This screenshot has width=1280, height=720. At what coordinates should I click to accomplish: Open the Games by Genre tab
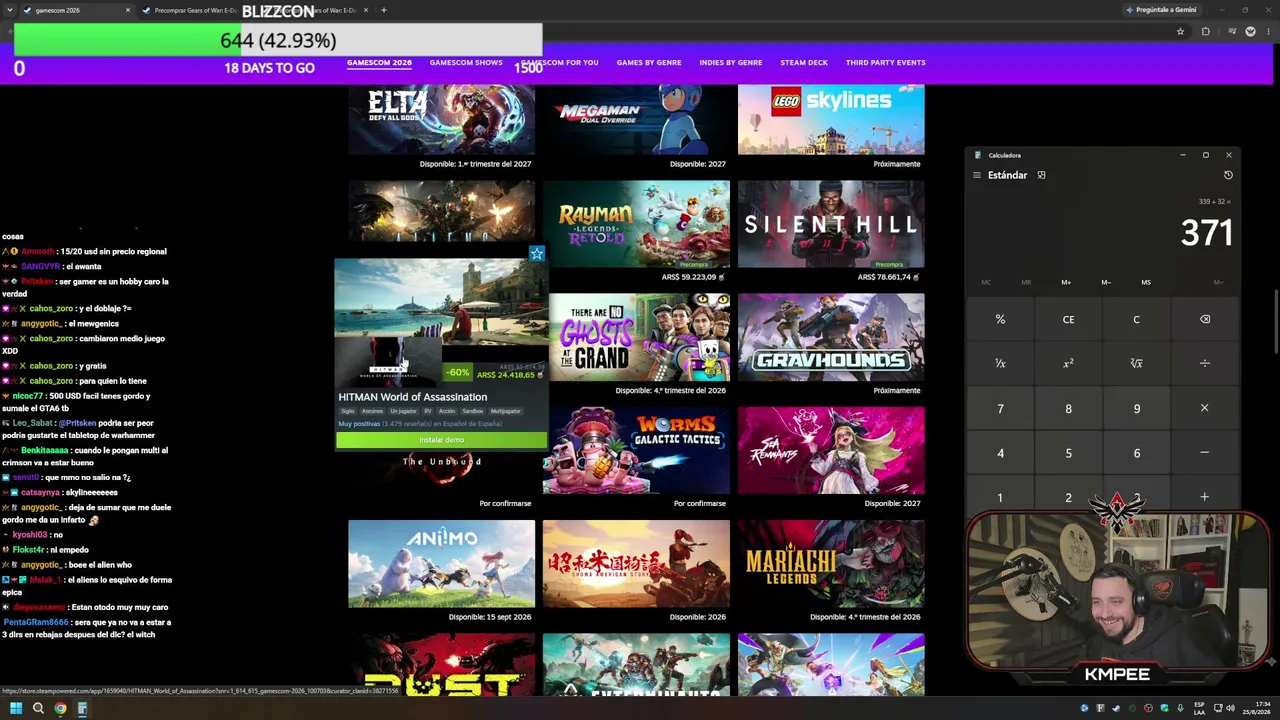649,62
